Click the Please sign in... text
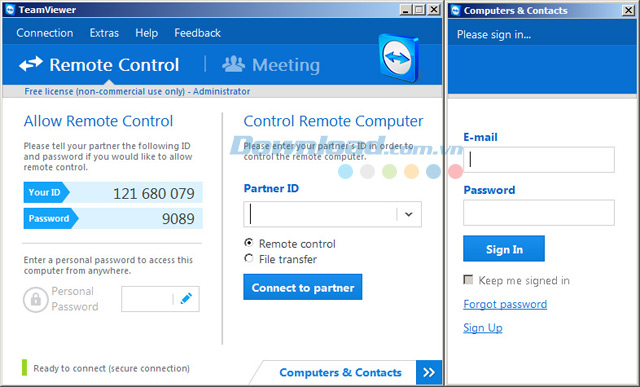640x387 pixels. click(494, 35)
